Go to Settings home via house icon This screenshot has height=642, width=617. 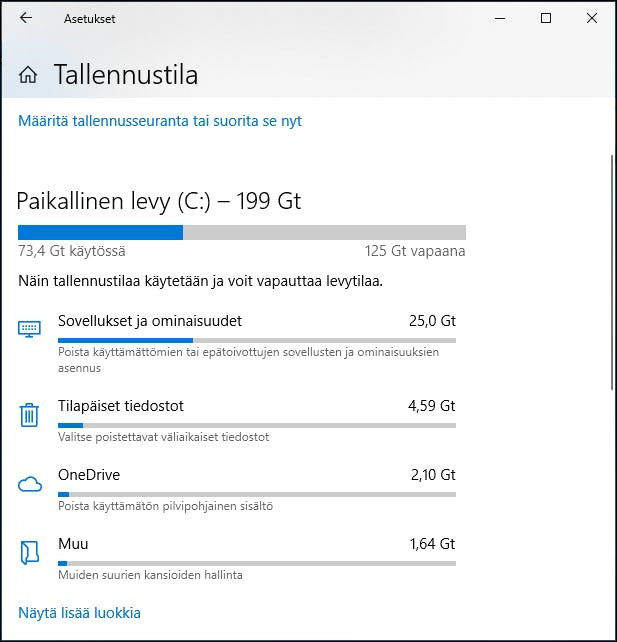point(28,75)
